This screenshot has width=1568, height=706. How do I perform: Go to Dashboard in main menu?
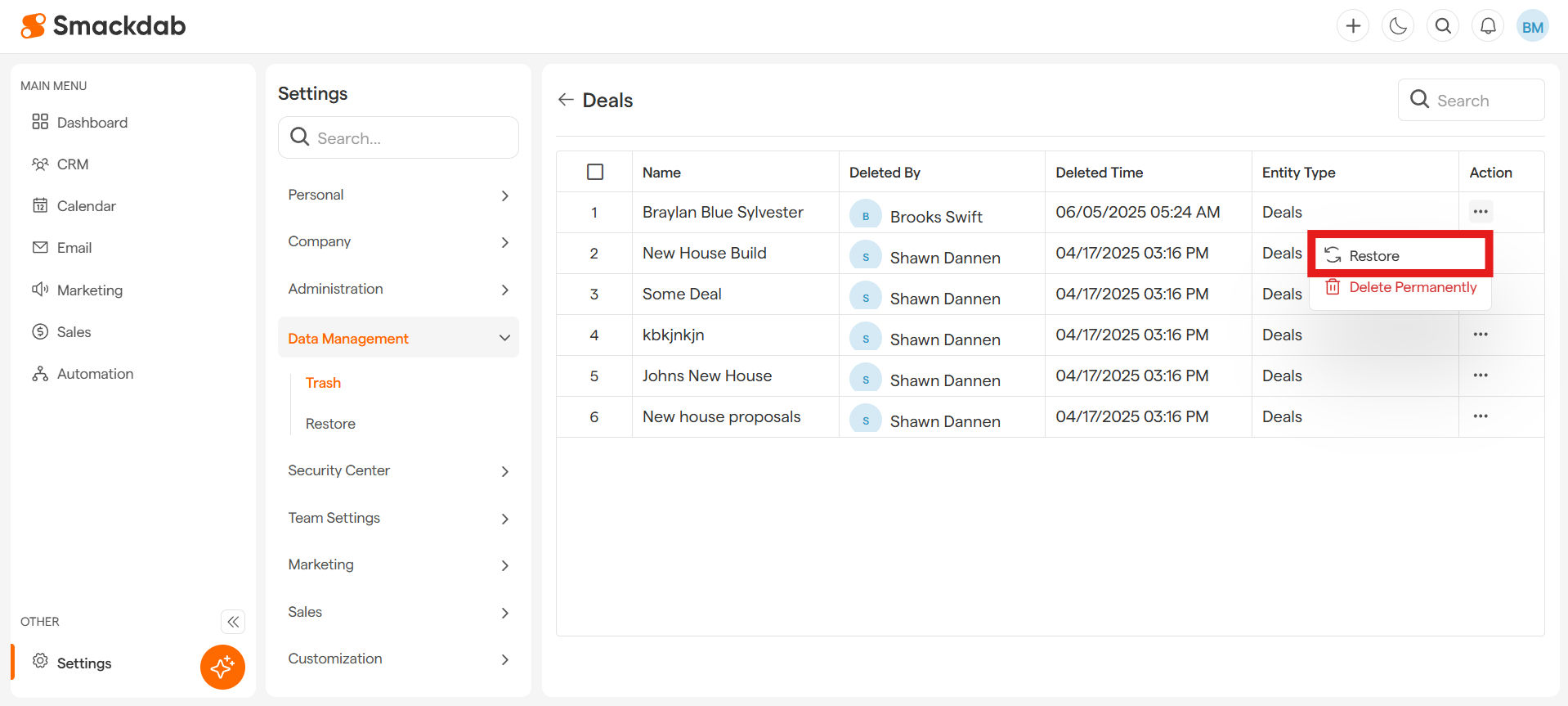(x=92, y=123)
